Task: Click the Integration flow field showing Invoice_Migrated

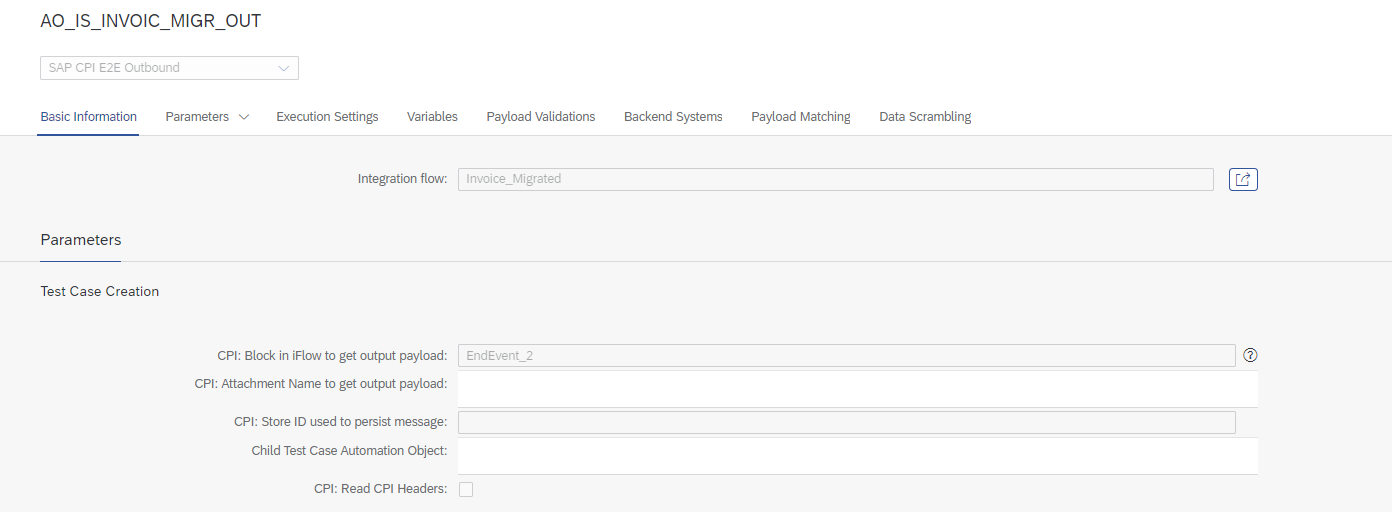Action: coord(835,179)
